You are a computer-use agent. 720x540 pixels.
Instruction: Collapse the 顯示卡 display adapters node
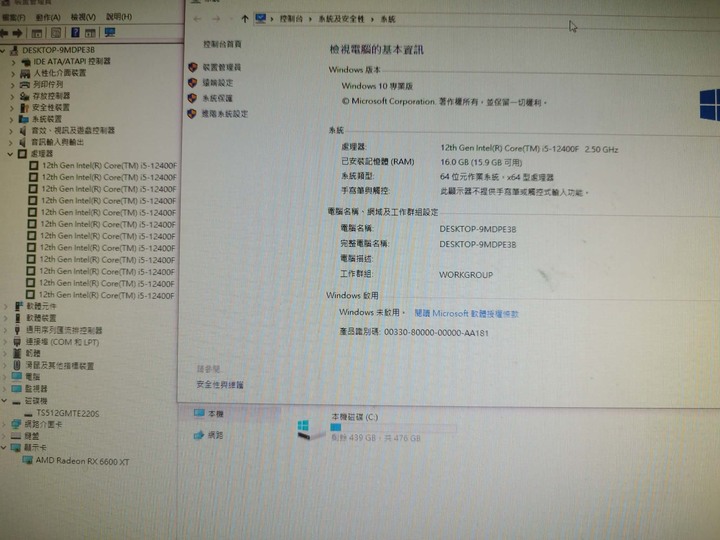tap(5, 448)
